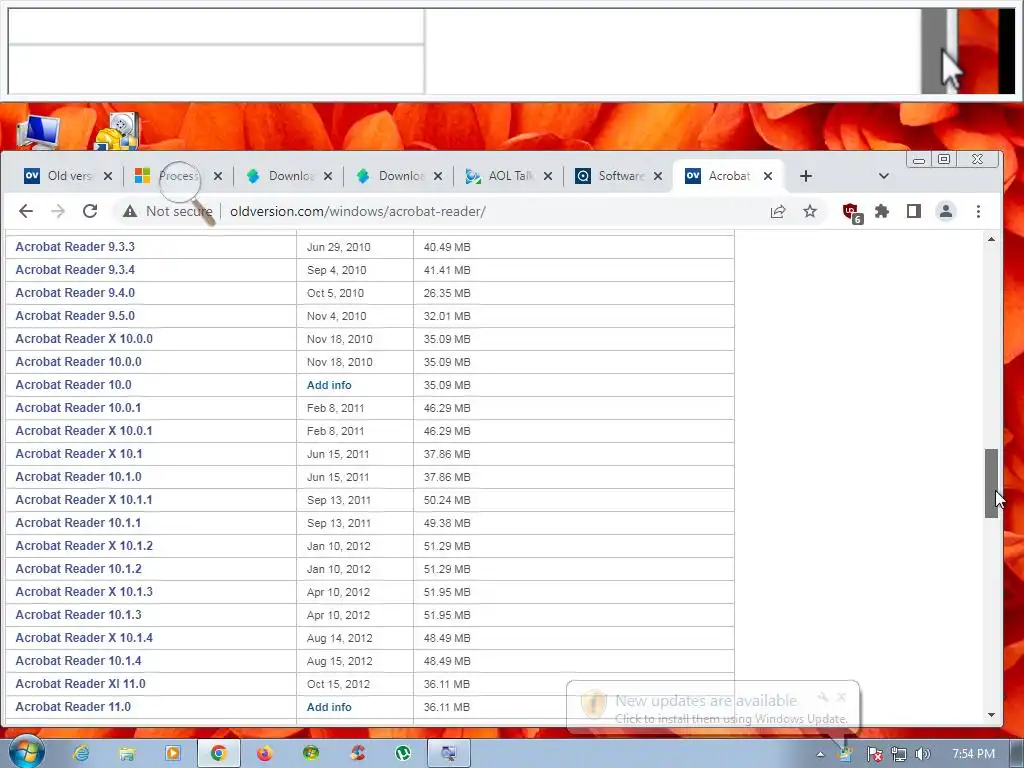Click the page scrollbar thumb
This screenshot has height=768, width=1024.
coord(991,483)
